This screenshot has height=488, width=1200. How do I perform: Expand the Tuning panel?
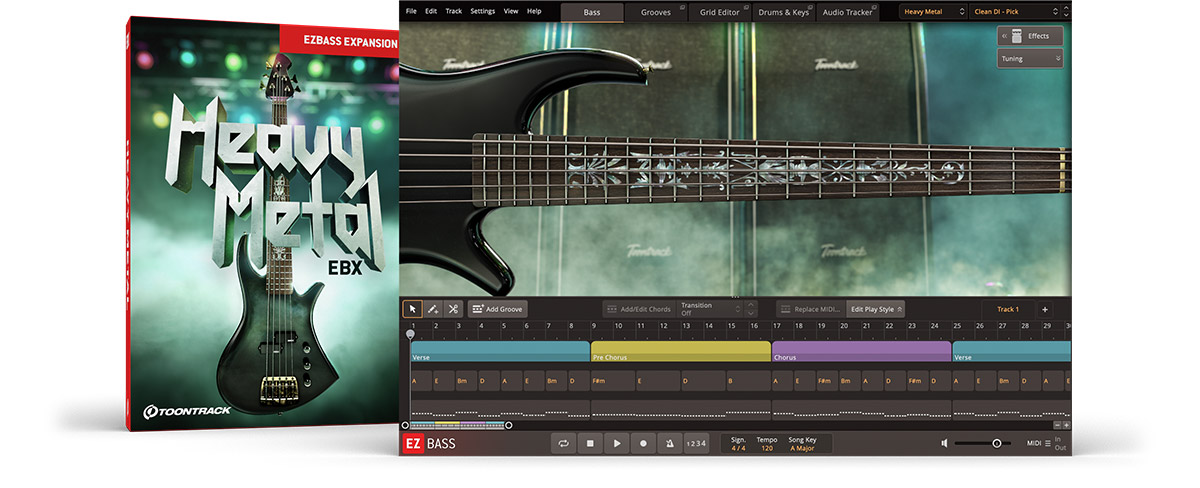pos(1029,59)
